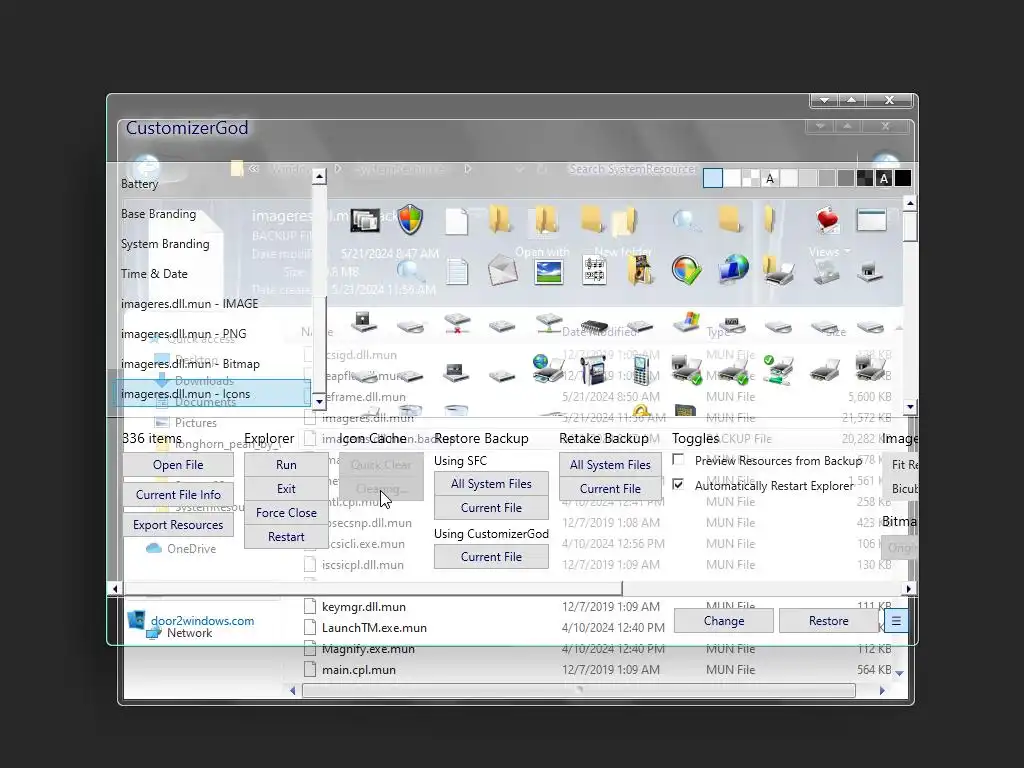Select the drive with Windows flag icon
Screen dimensions: 1024x768
[x=686, y=321]
